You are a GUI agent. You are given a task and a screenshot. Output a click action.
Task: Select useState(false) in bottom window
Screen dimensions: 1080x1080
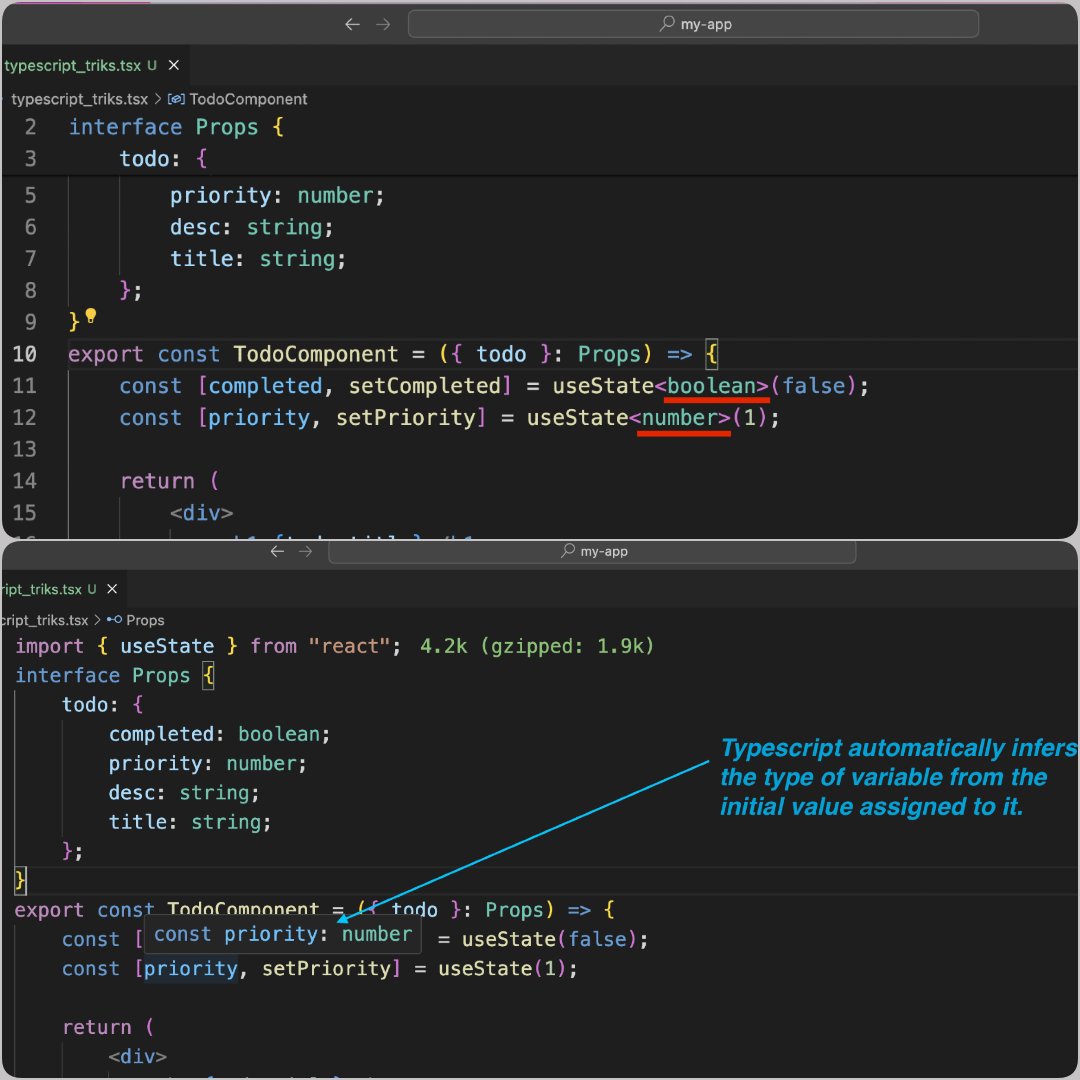click(x=548, y=939)
